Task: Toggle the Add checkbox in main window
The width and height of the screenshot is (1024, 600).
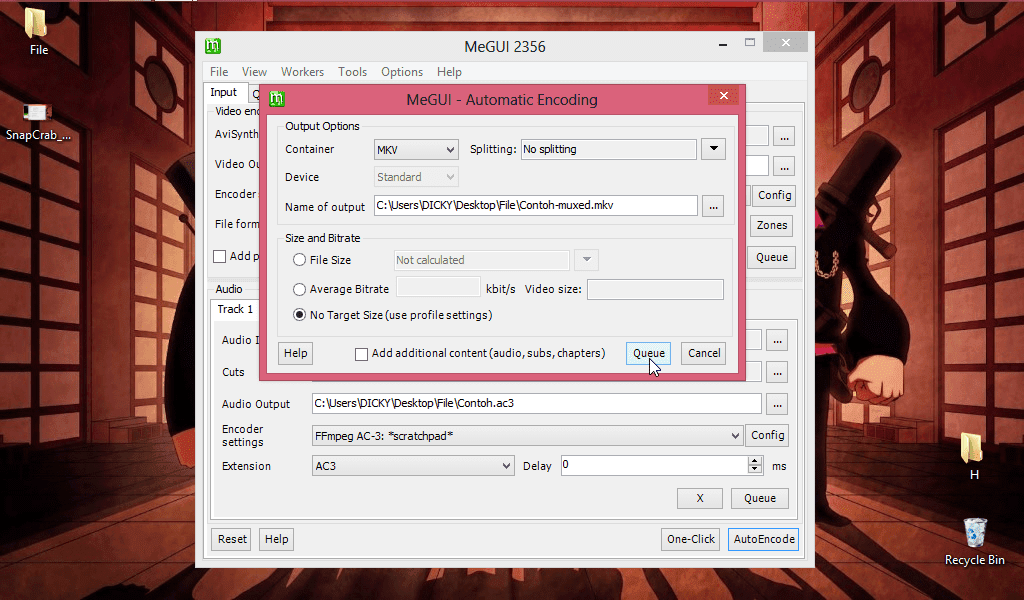Action: pyautogui.click(x=220, y=257)
